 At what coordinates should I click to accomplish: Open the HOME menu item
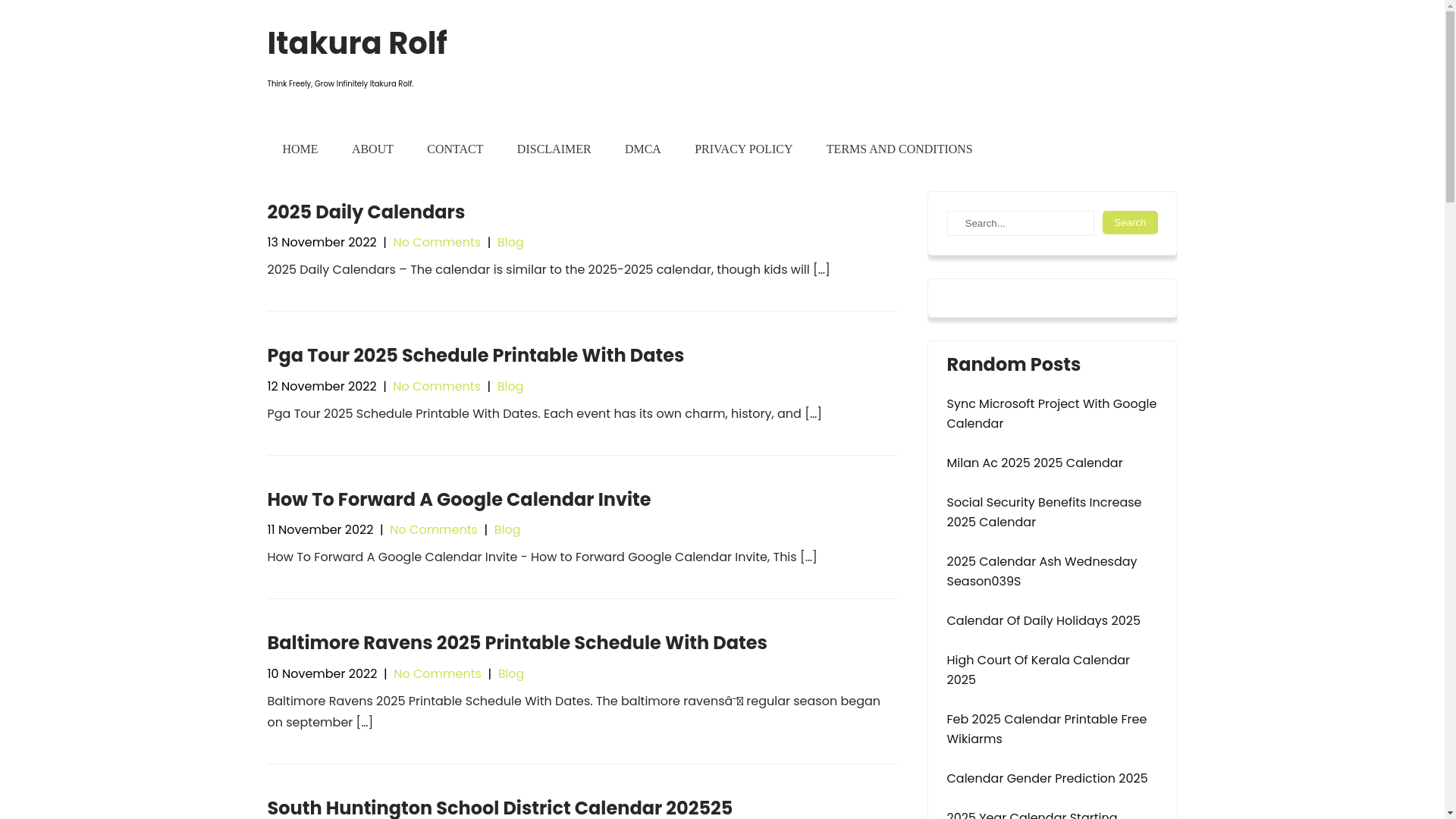(x=300, y=149)
